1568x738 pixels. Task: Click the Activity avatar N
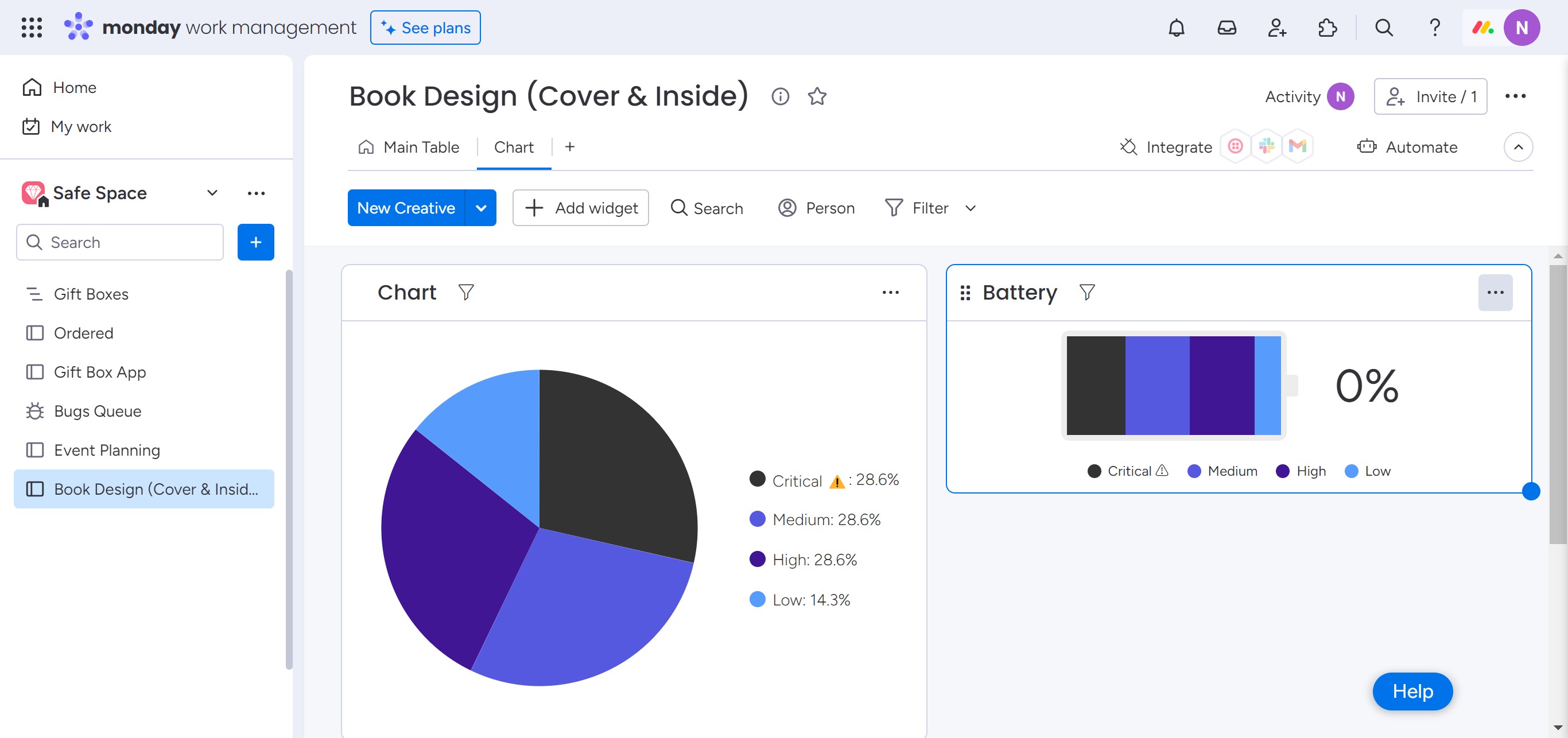(1340, 96)
